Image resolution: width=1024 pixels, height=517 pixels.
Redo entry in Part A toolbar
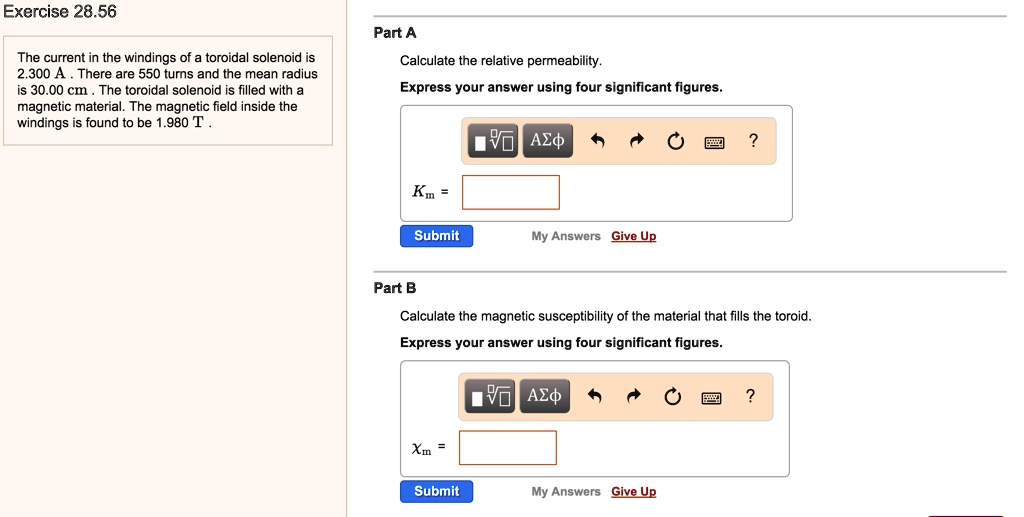point(636,142)
